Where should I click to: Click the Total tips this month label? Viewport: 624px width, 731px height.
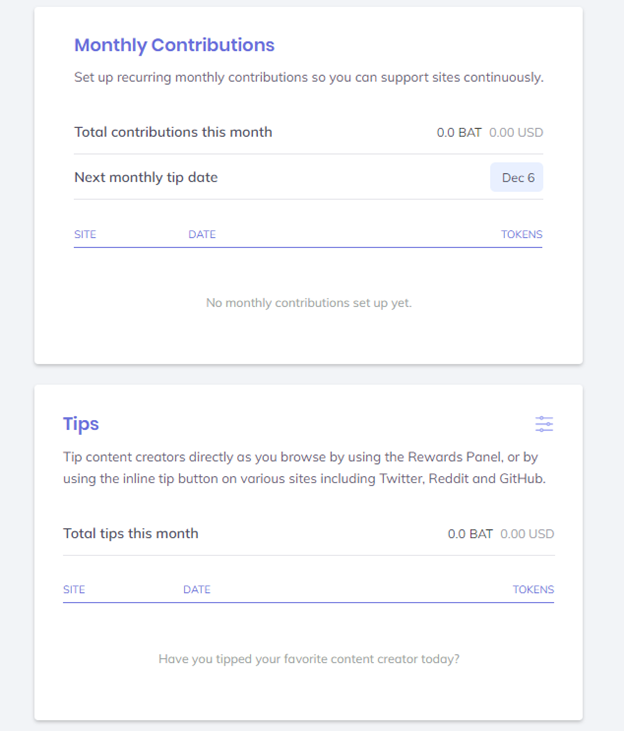tap(131, 534)
